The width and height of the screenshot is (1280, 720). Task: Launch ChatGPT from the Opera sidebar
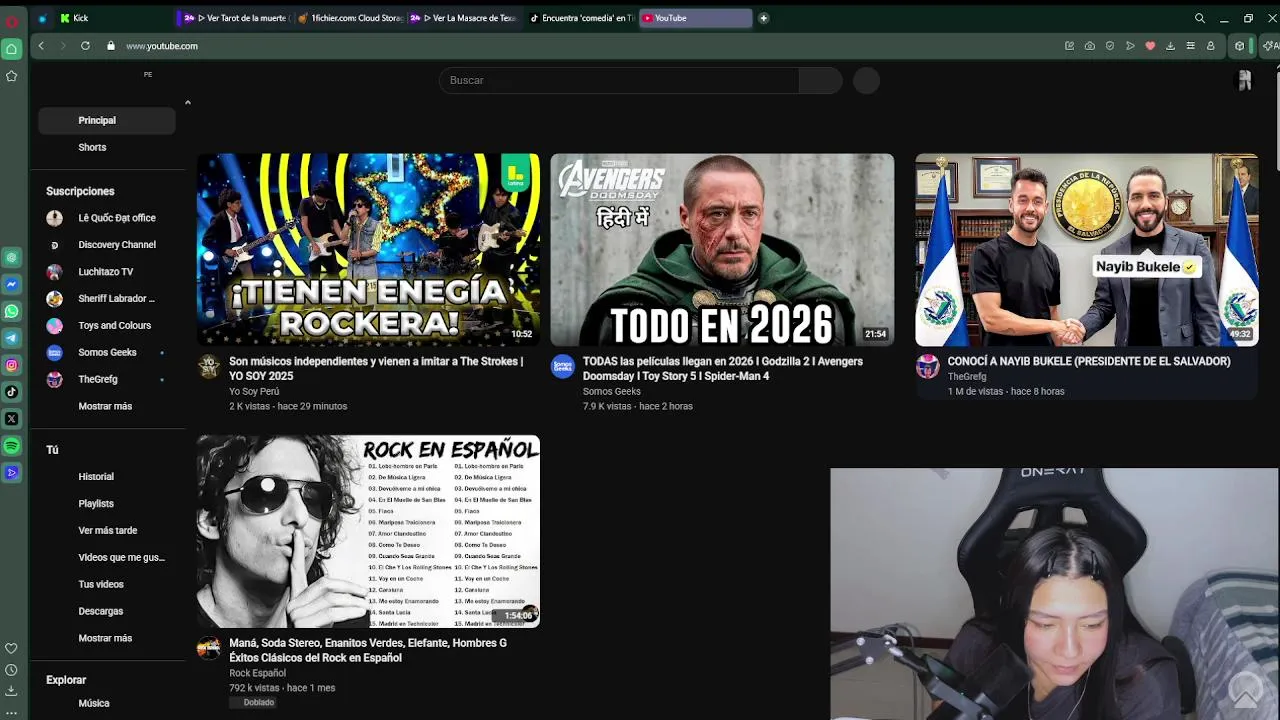coord(12,258)
